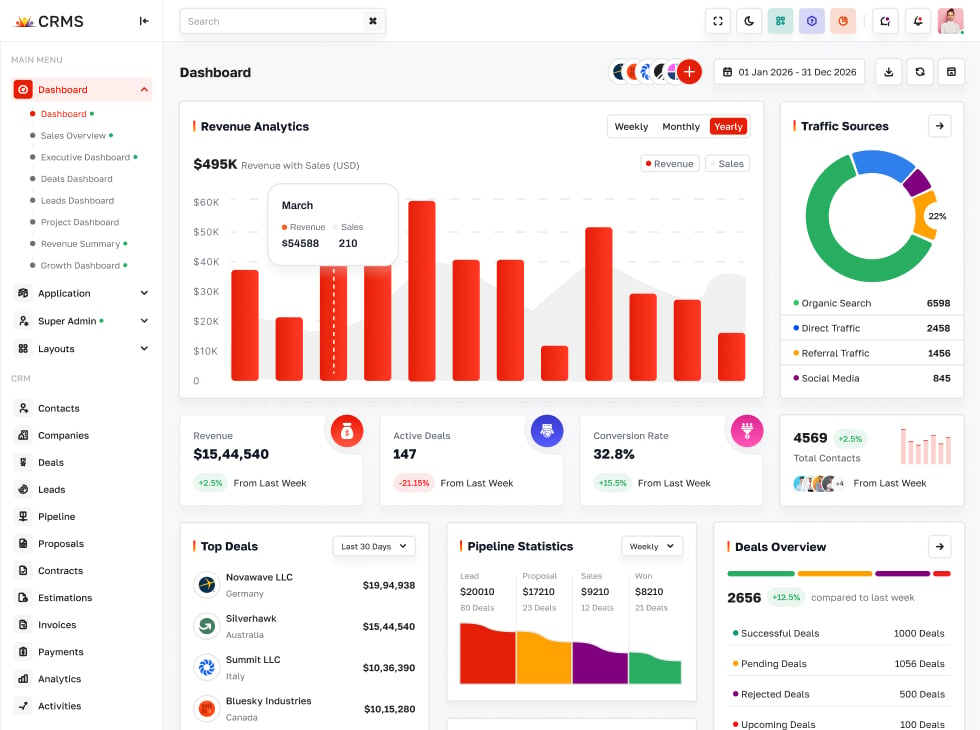Open Estimations in the sidebar

tap(65, 598)
